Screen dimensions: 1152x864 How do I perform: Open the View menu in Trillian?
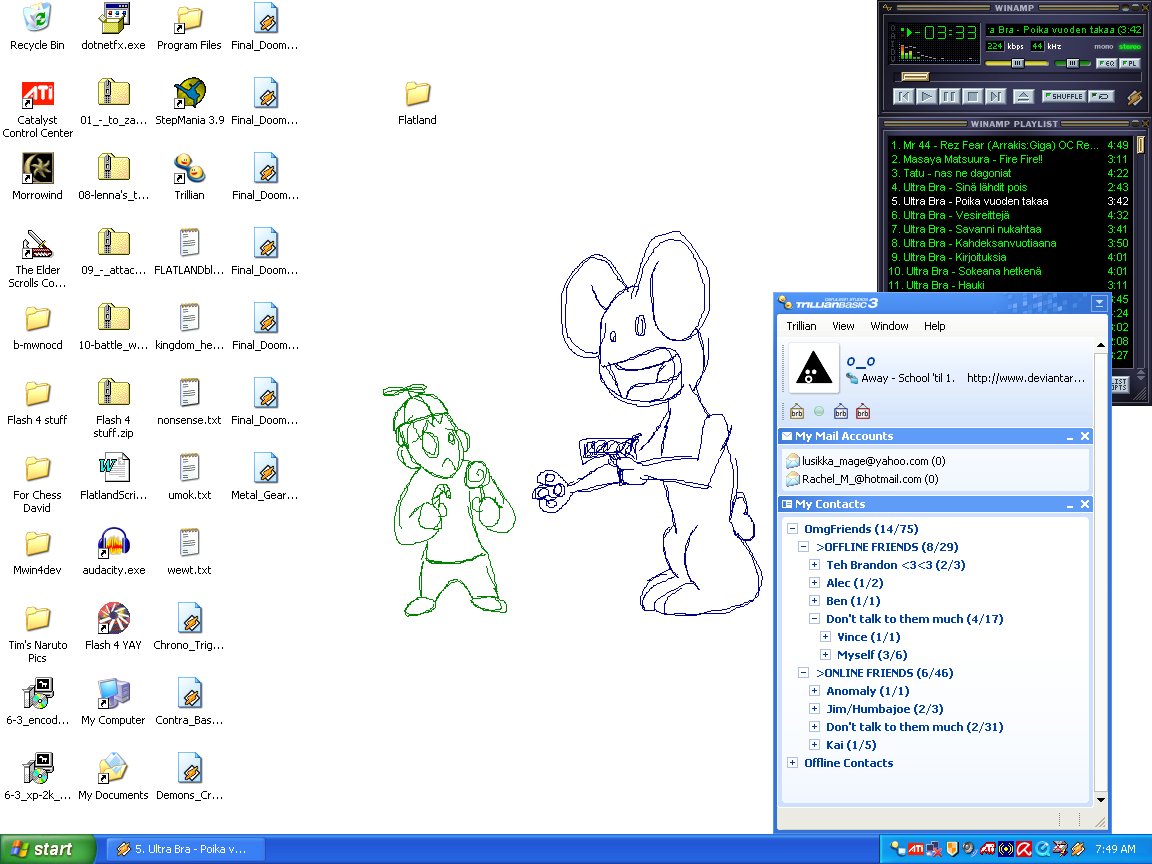pyautogui.click(x=843, y=326)
